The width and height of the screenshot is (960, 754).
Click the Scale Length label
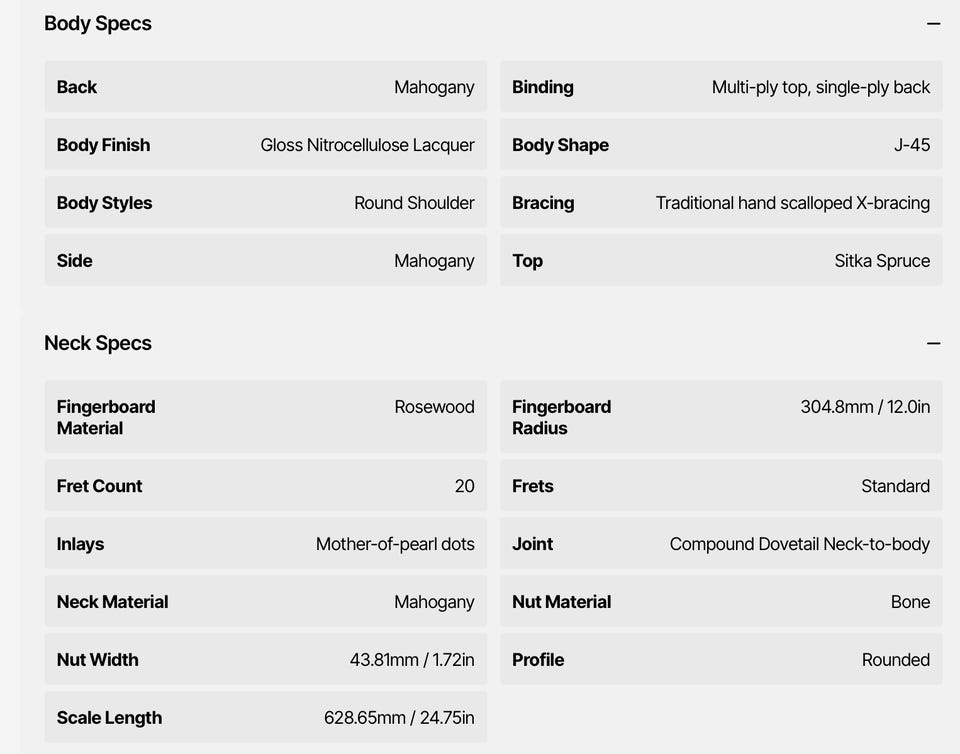point(109,718)
